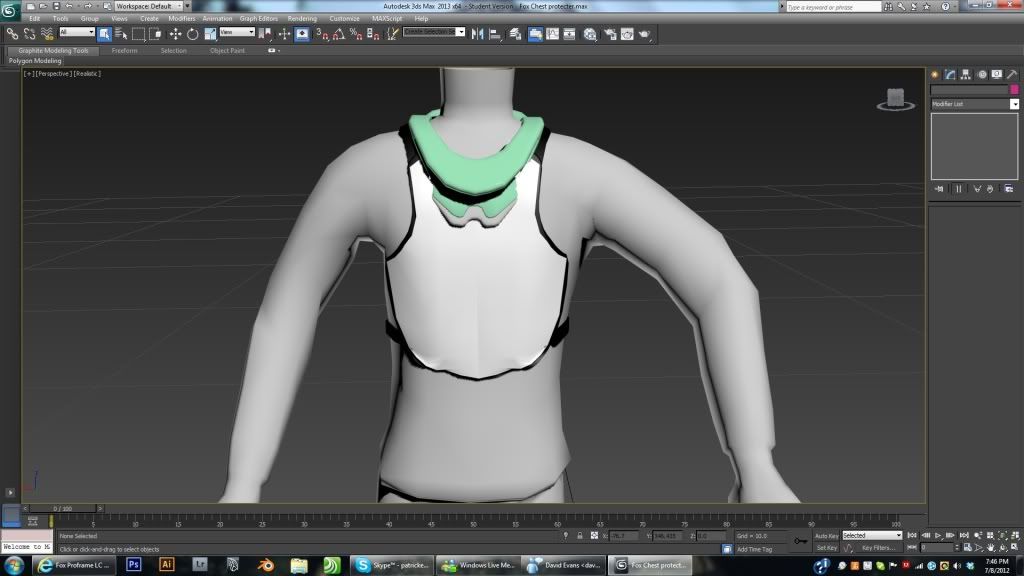The image size is (1024, 576).
Task: Click Add Time Tag
Action: click(x=754, y=549)
